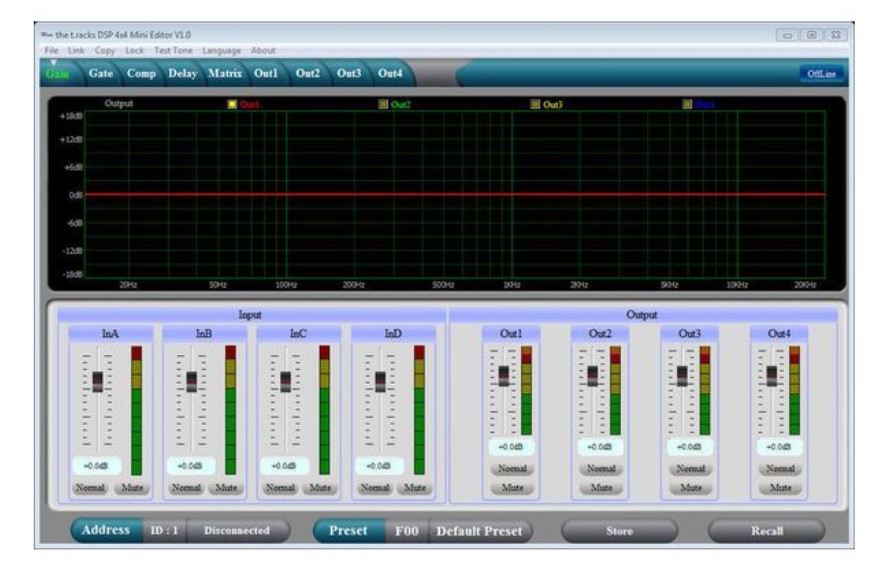Click the Out2 gain fader handle

coord(592,376)
